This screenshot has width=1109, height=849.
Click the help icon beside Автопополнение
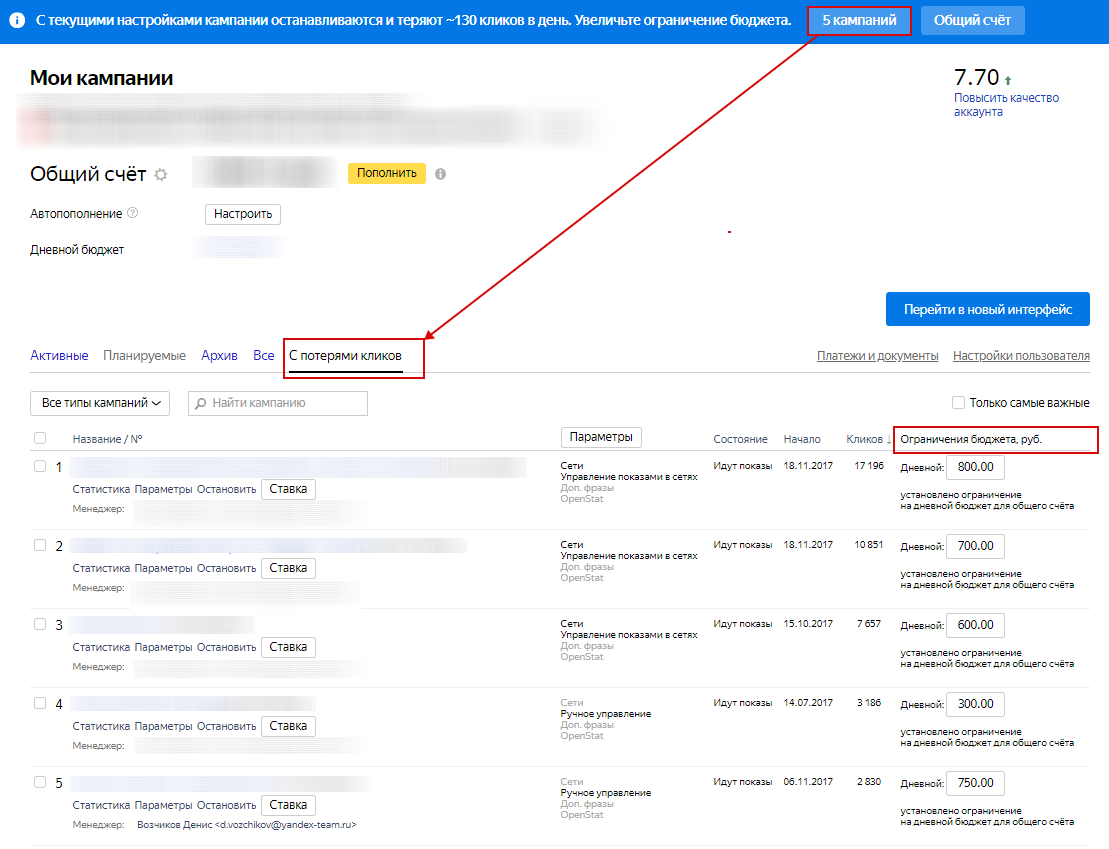132,213
